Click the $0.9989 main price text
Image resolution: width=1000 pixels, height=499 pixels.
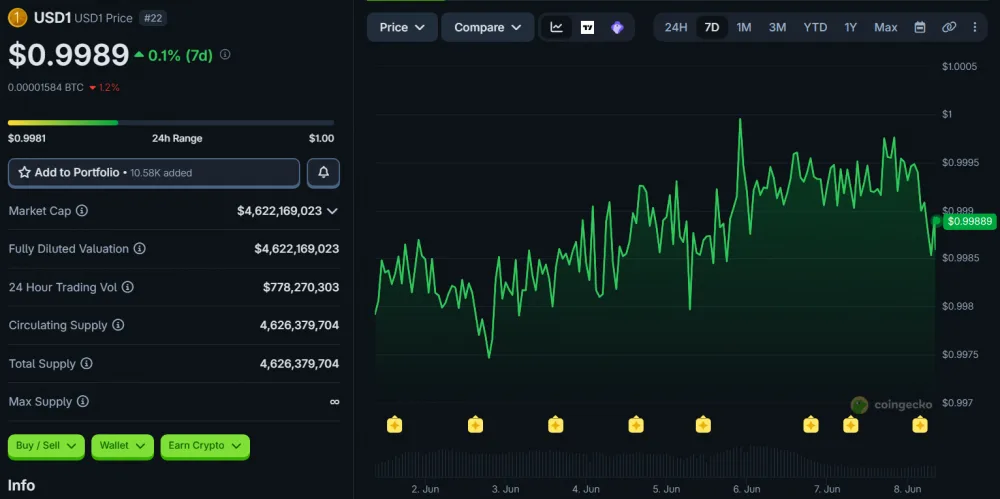(x=68, y=55)
